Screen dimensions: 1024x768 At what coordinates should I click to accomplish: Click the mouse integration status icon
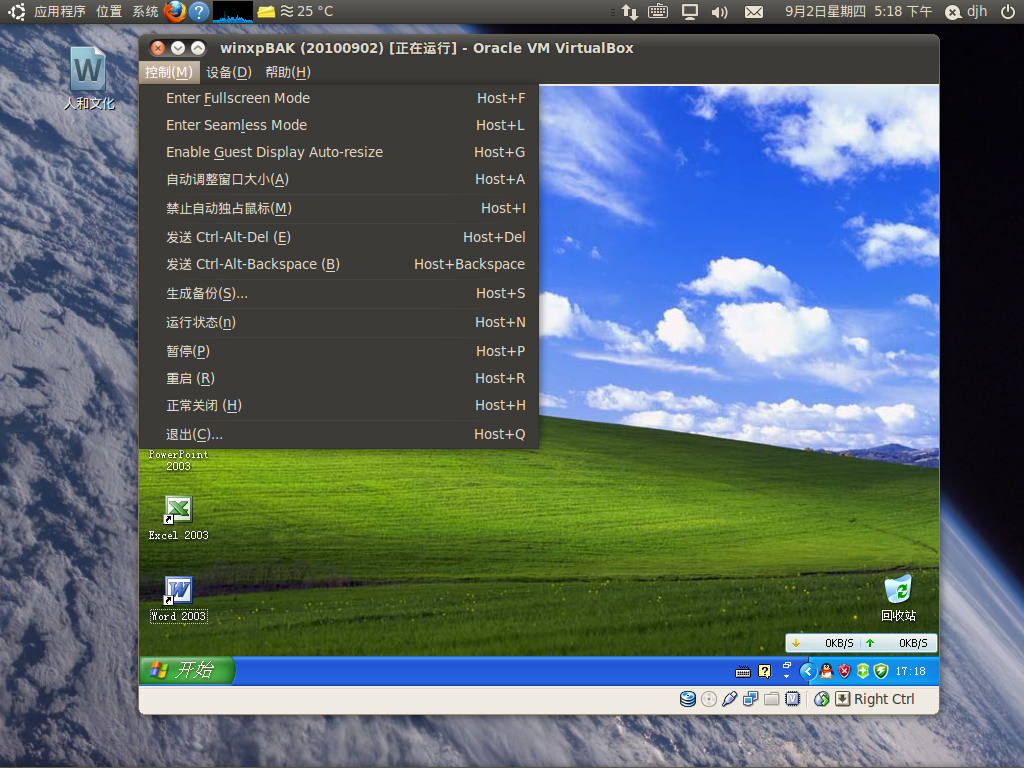click(822, 699)
